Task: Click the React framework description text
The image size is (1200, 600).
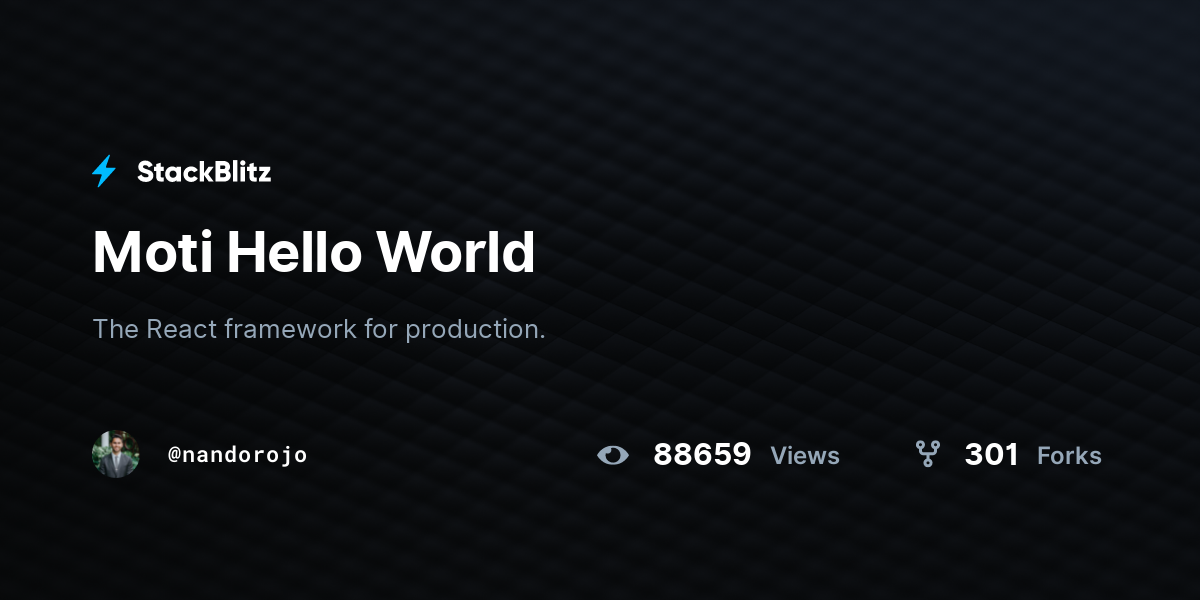Action: pyautogui.click(x=319, y=329)
